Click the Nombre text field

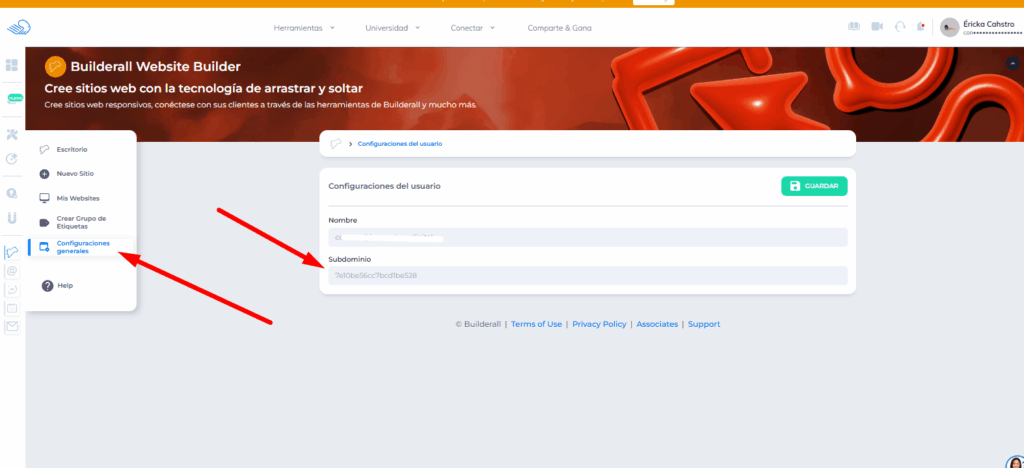587,237
